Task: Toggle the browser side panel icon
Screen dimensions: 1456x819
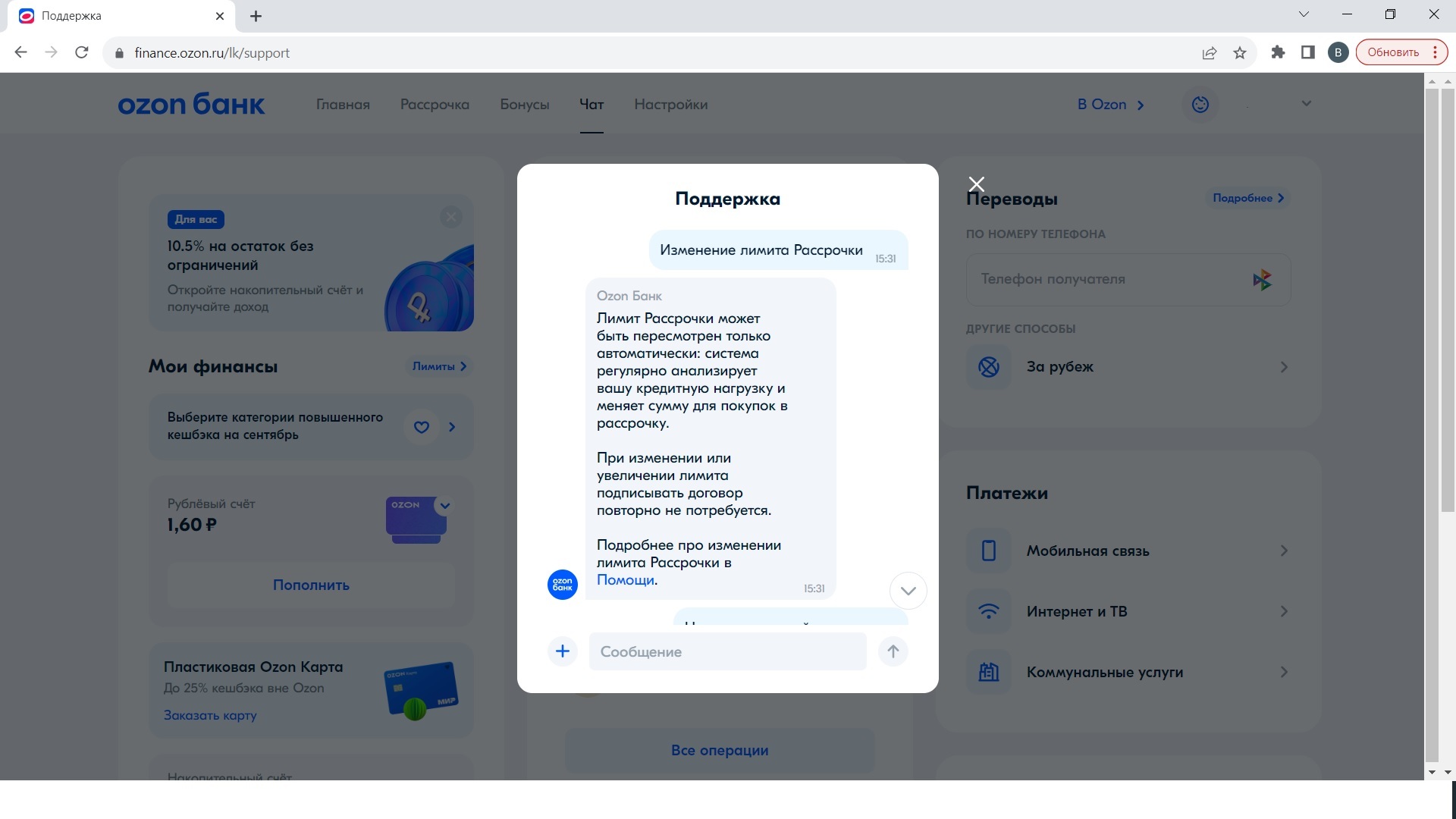Action: (1308, 52)
